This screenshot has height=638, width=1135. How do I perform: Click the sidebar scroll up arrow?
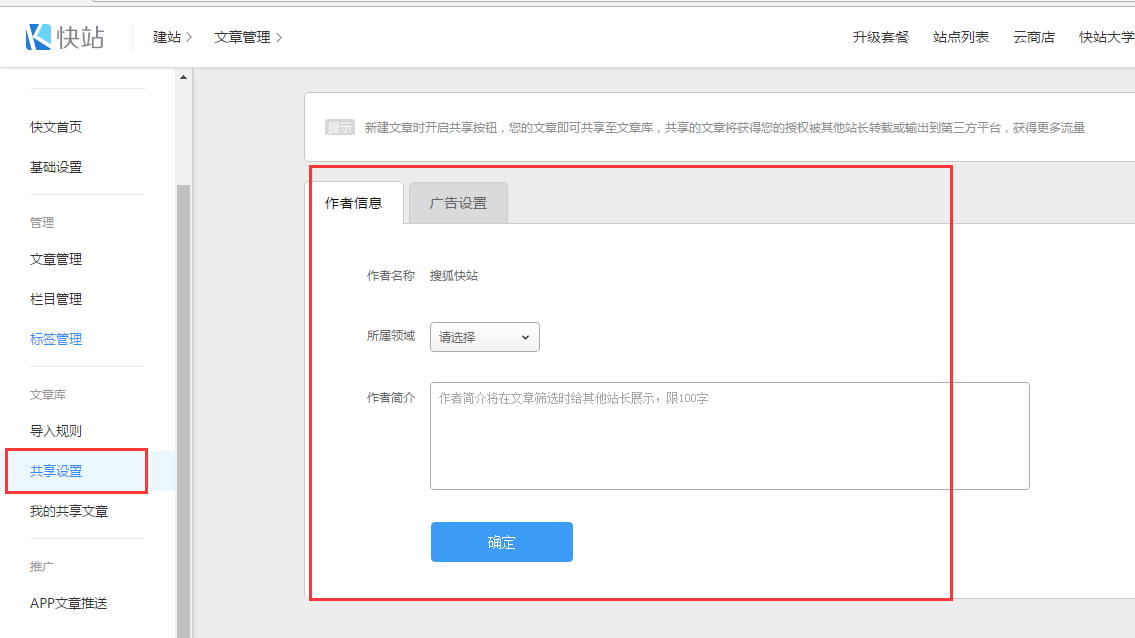tap(183, 78)
